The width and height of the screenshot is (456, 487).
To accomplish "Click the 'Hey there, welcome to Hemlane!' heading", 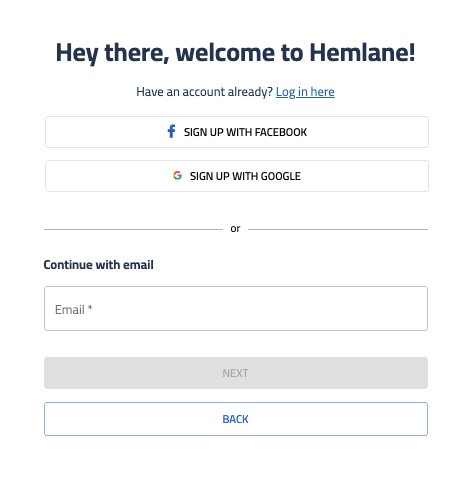I will click(235, 53).
